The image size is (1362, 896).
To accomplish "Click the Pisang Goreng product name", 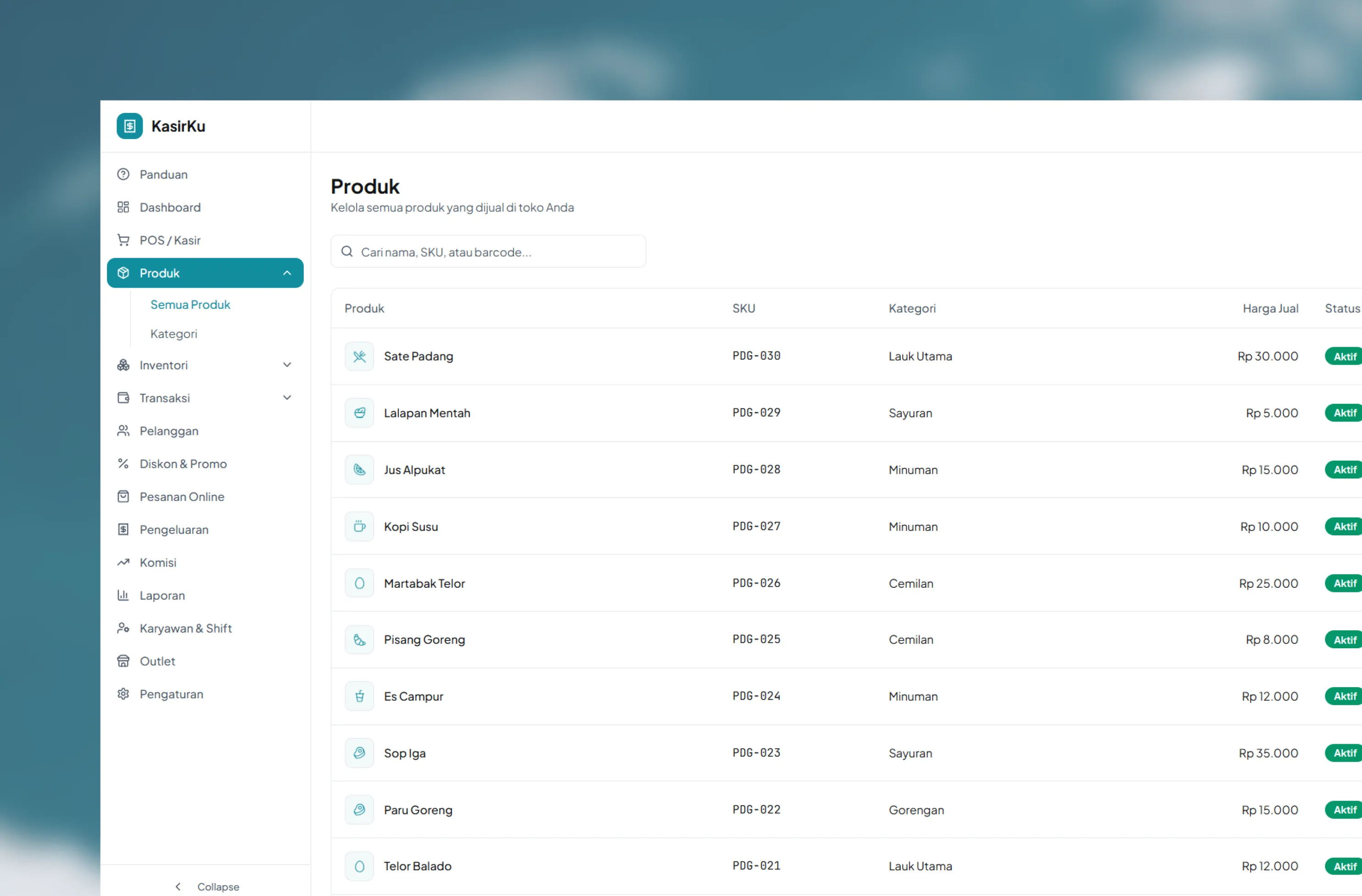I will (424, 640).
